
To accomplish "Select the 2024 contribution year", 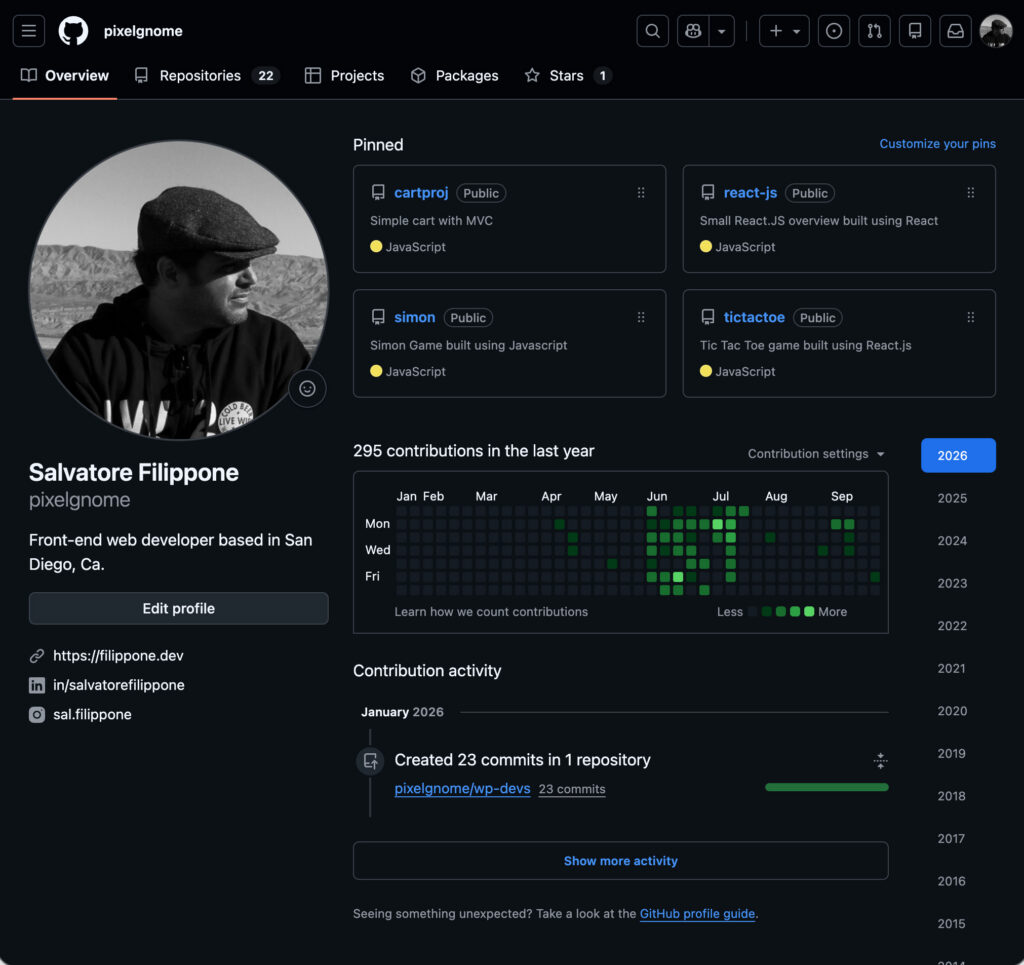I will (952, 541).
